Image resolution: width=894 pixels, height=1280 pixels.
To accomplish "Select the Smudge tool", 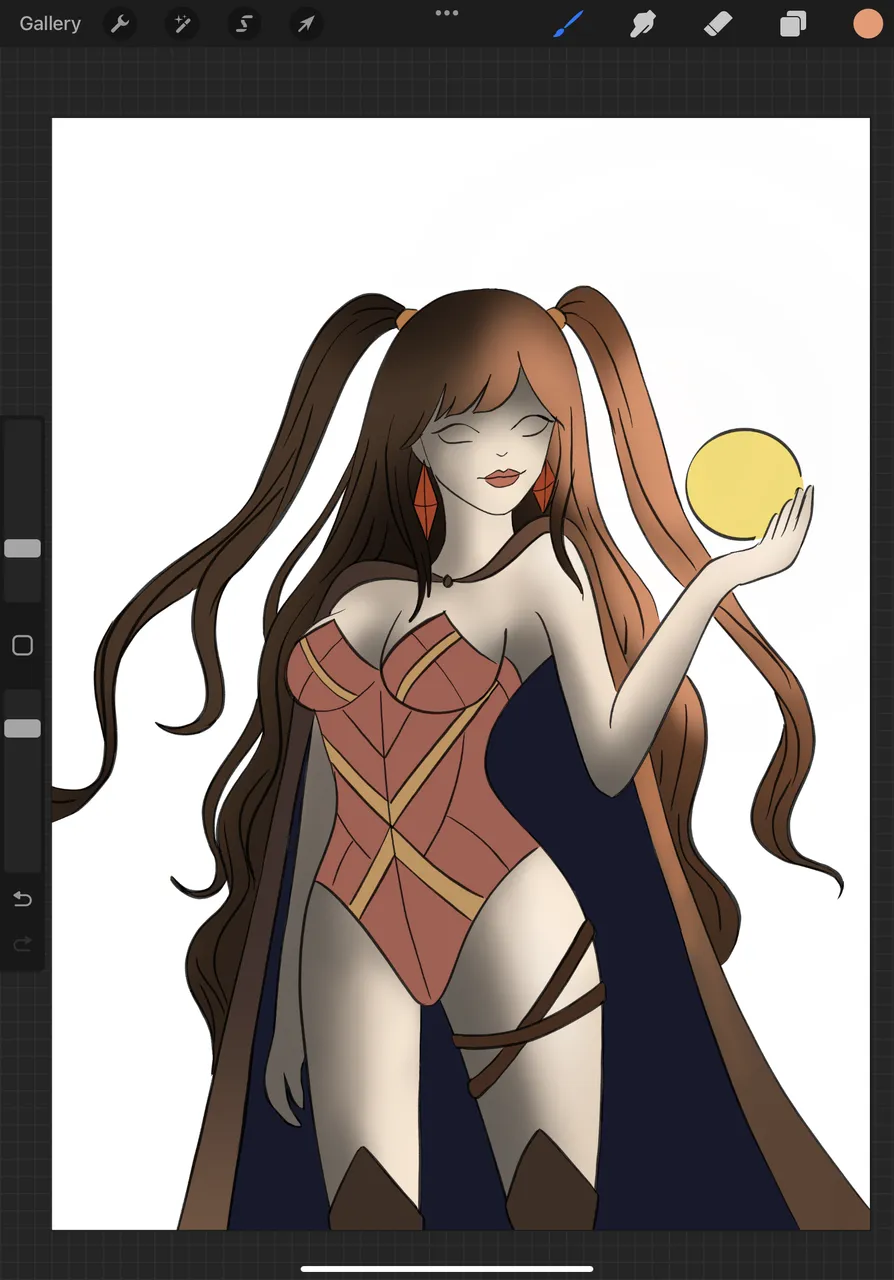I will (x=643, y=24).
